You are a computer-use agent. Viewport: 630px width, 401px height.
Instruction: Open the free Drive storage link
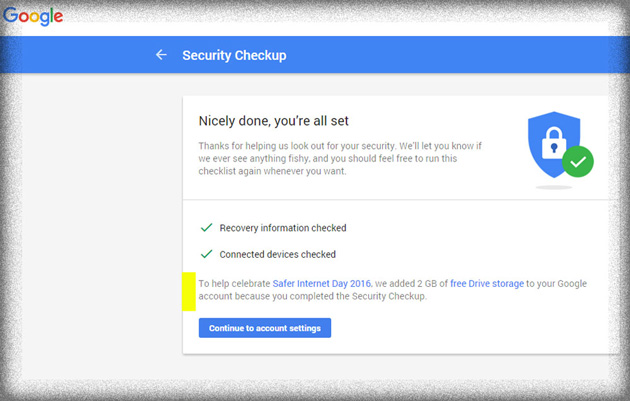487,284
